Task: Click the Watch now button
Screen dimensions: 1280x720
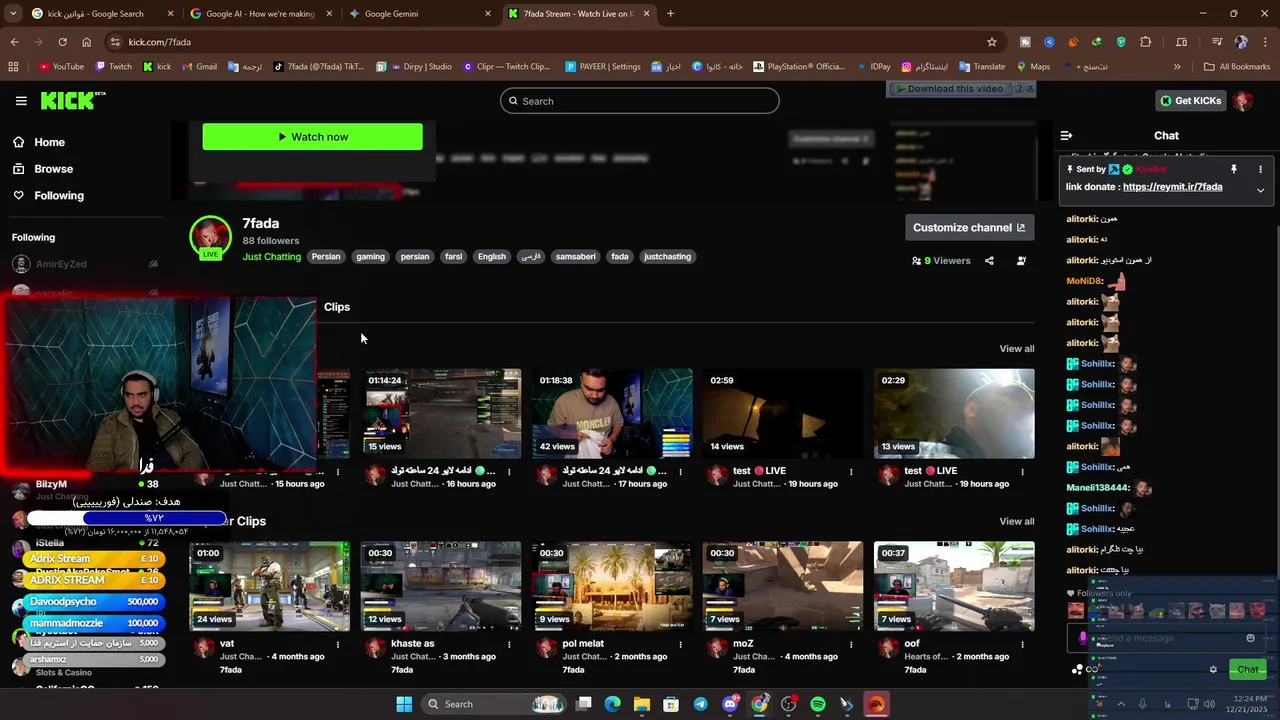Action: coord(312,137)
